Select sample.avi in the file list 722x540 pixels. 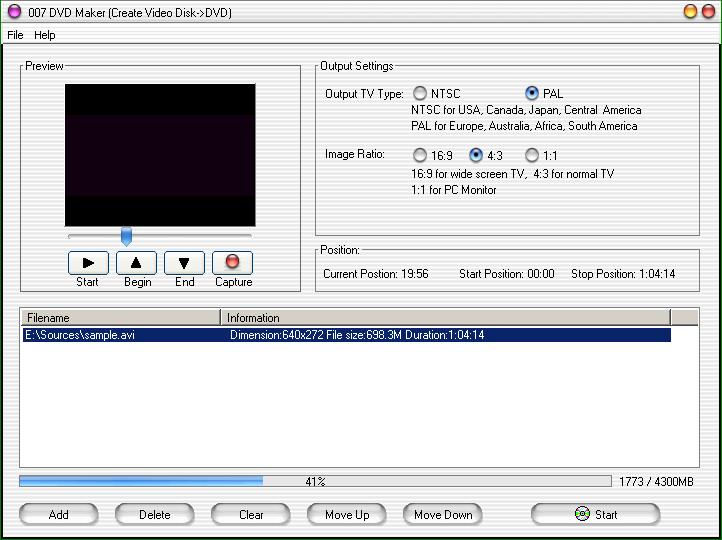[79, 335]
